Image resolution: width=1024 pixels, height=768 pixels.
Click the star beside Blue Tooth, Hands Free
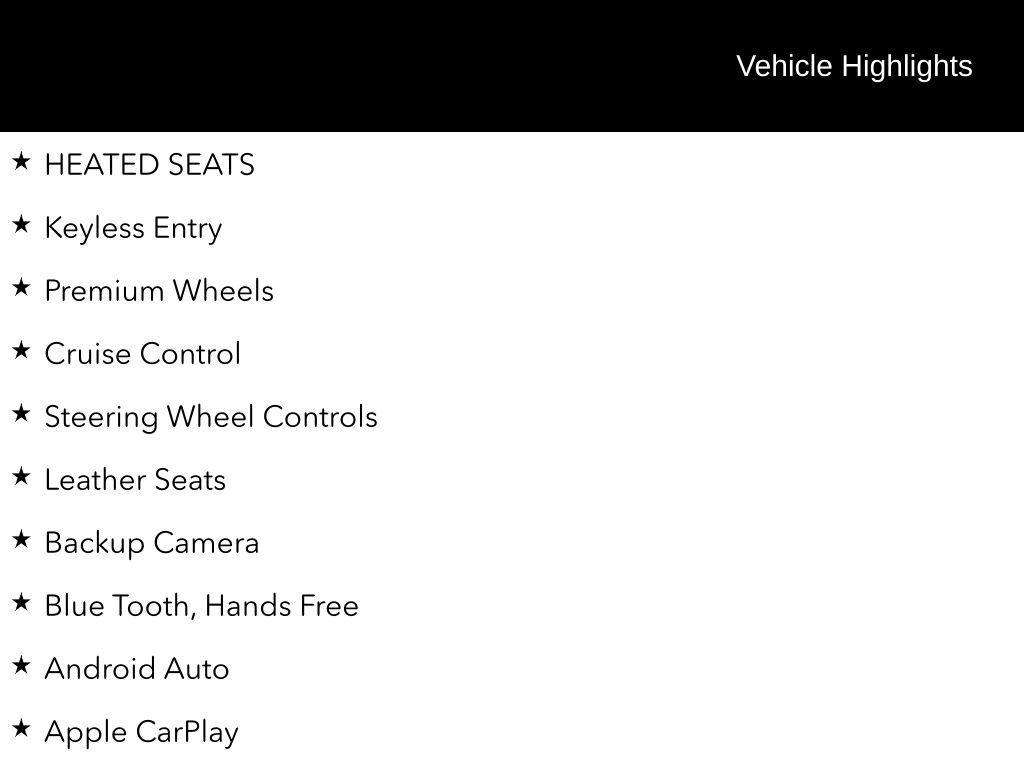[21, 603]
